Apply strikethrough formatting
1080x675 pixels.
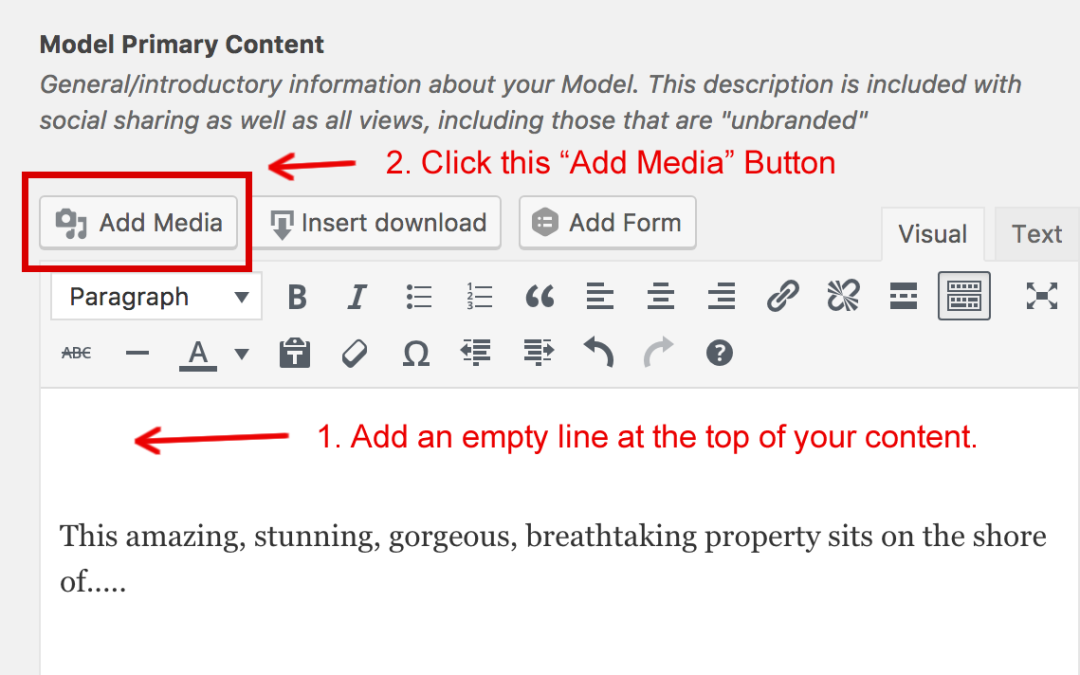pyautogui.click(x=75, y=352)
